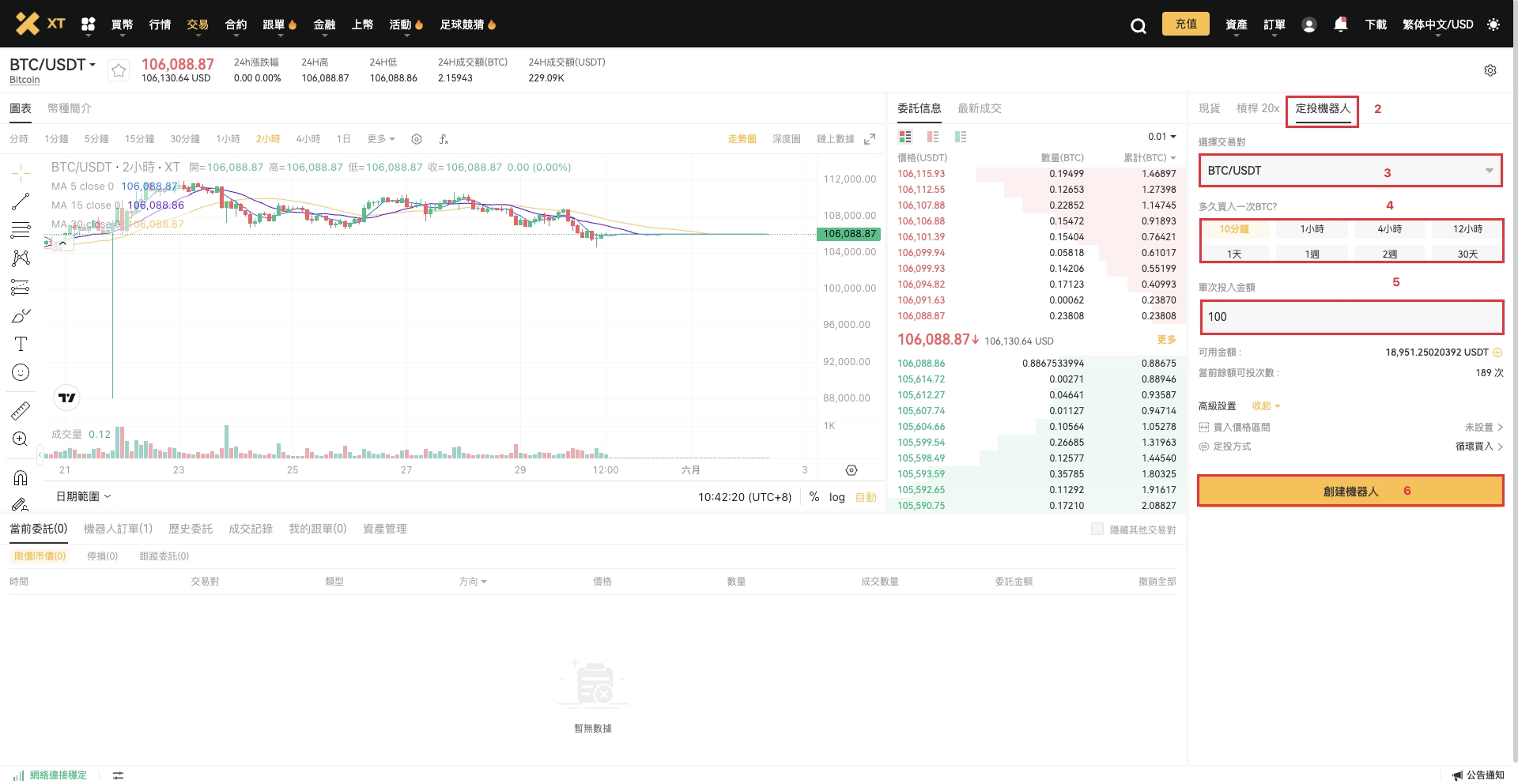Click the search magnifier icon in header
Image resolution: width=1518 pixels, height=784 pixels.
pos(1138,26)
